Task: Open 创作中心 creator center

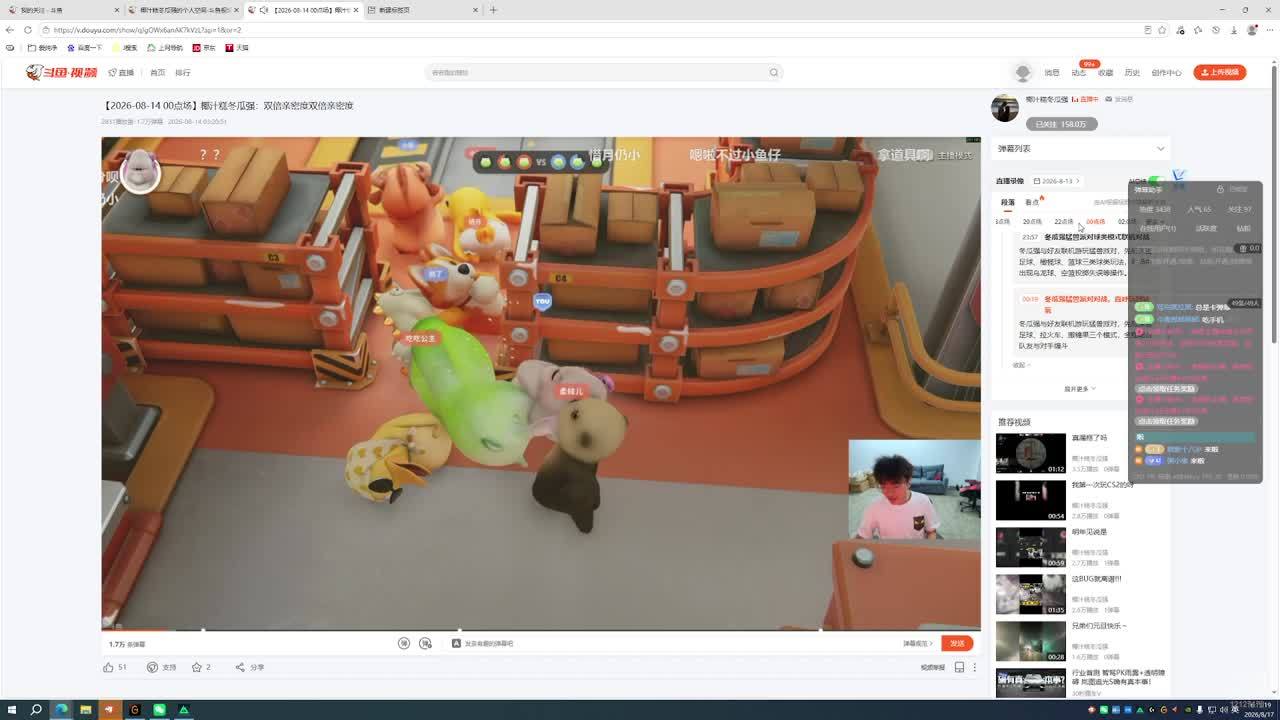Action: tap(1166, 73)
